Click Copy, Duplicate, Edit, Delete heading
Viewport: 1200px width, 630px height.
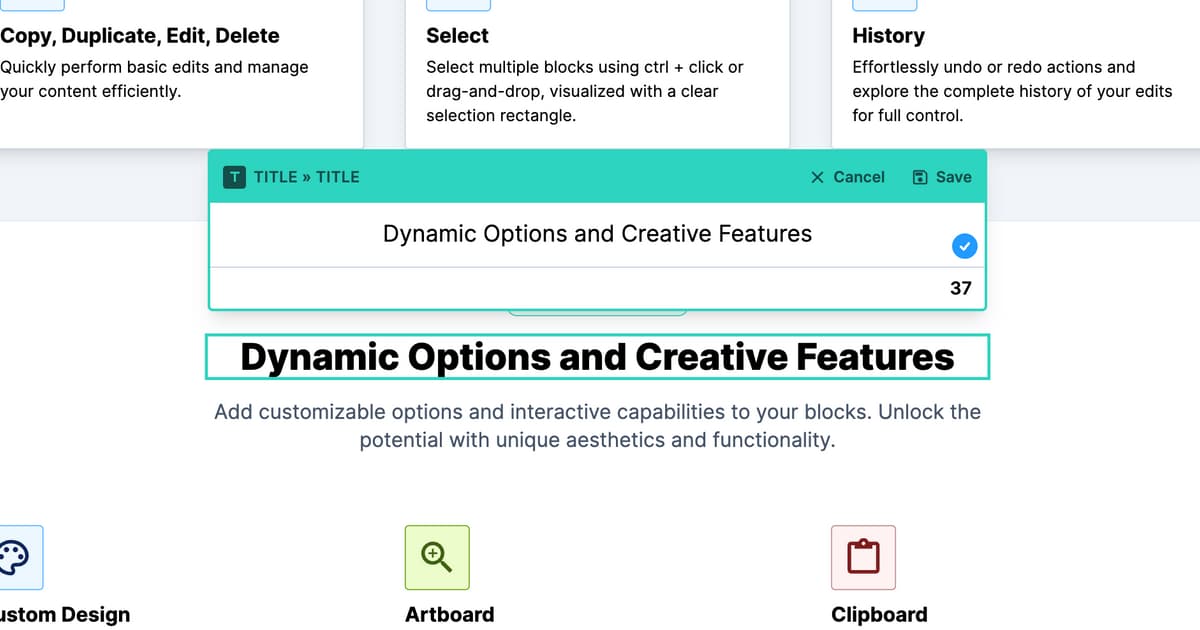point(139,36)
